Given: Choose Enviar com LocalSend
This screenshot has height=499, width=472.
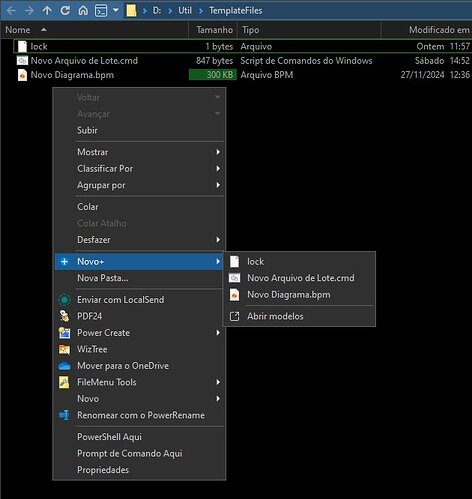Looking at the screenshot, I should point(139,300).
